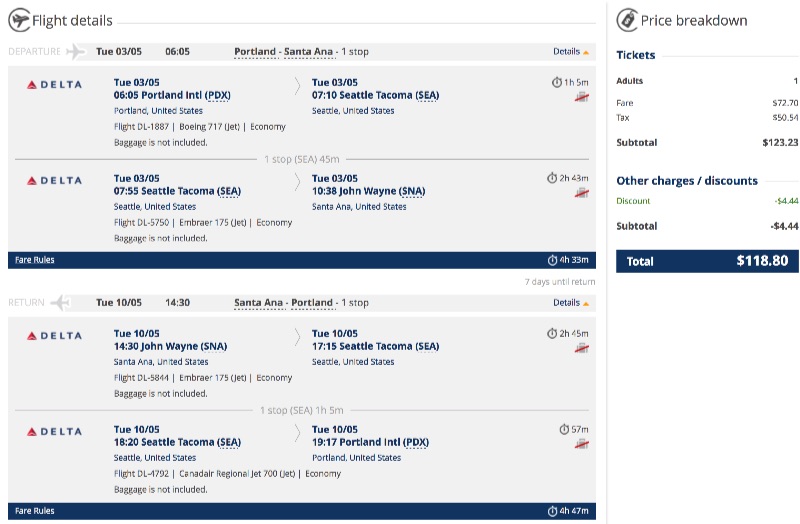800x524 pixels.
Task: Click clock icon next to 4h 33m duration
Action: click(552, 260)
